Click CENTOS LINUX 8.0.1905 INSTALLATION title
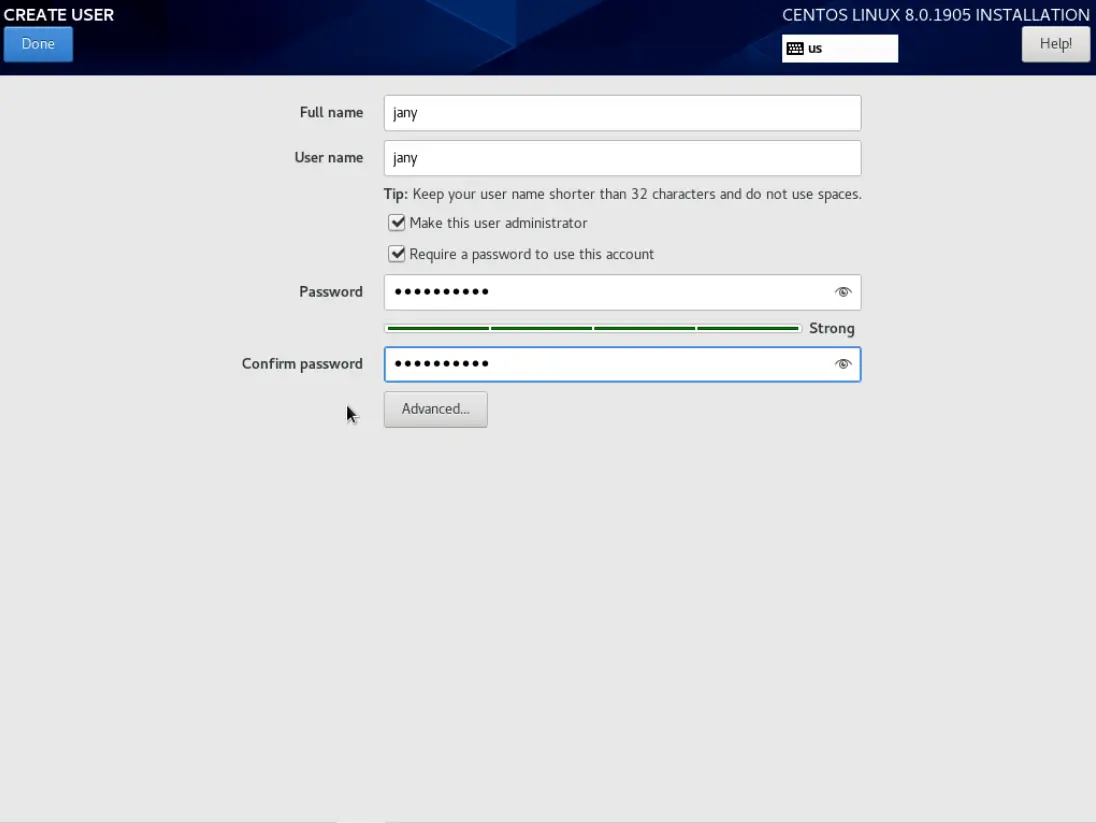 coord(935,15)
